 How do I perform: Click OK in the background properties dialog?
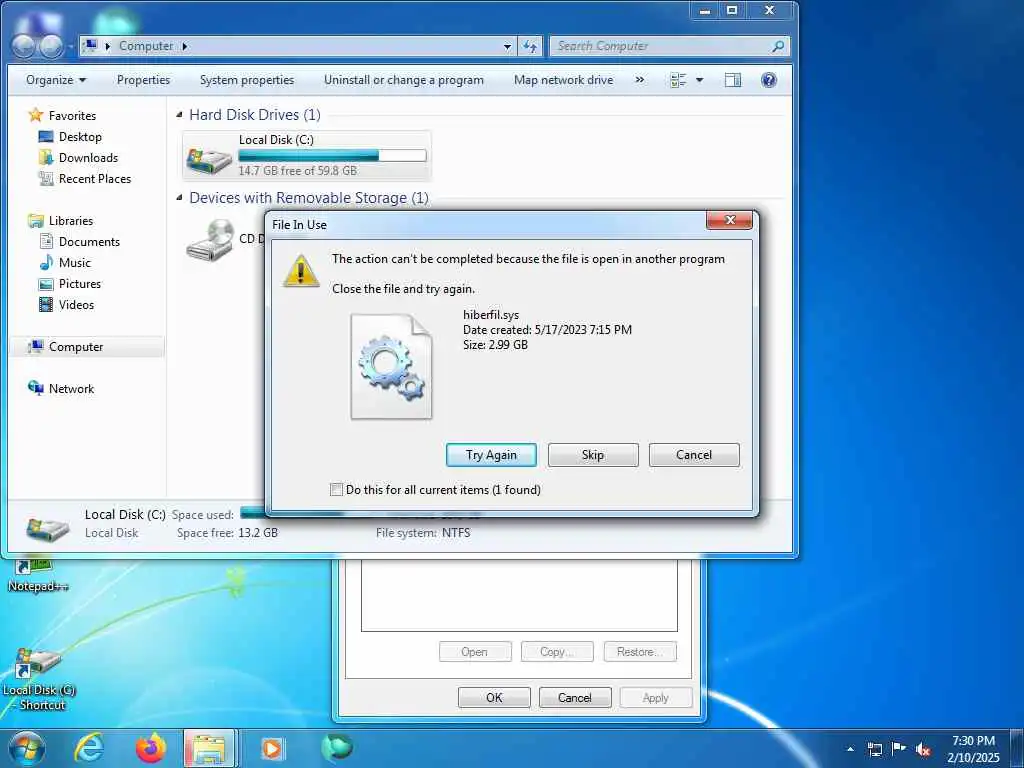tap(494, 697)
